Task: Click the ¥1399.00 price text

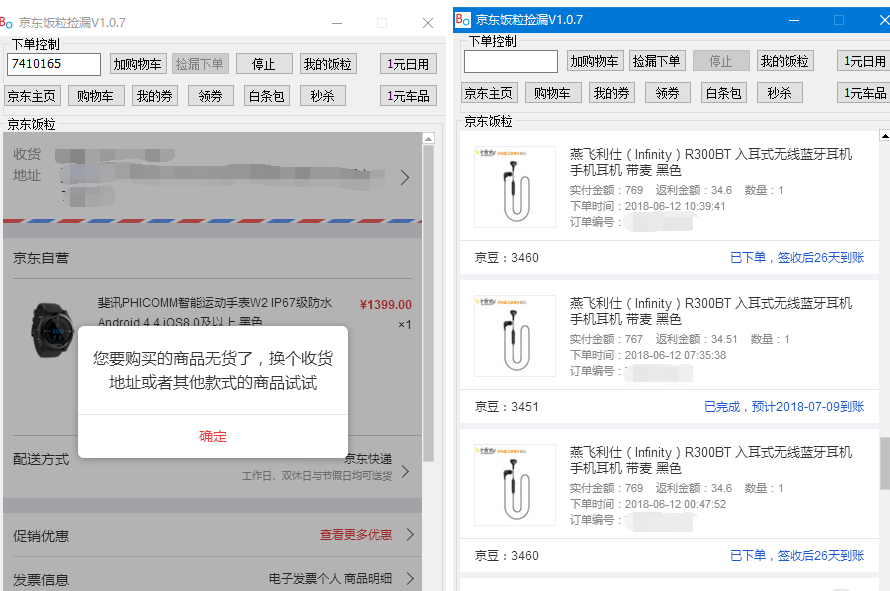Action: 385,305
